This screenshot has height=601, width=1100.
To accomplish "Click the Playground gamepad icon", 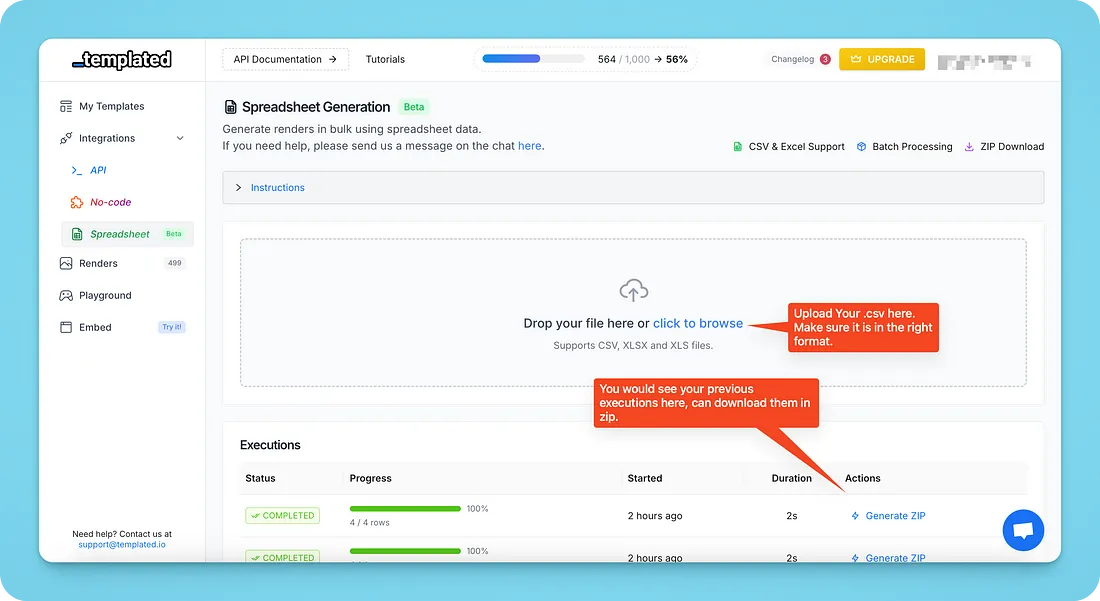I will pos(66,296).
